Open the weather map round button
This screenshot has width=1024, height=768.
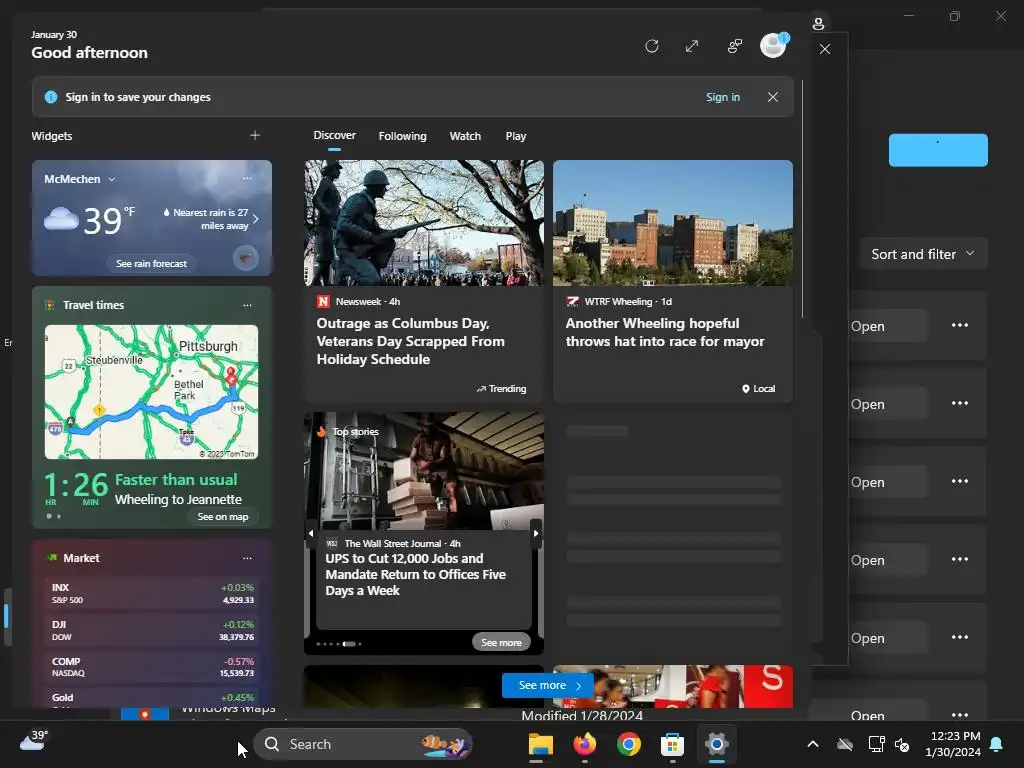[x=246, y=258]
